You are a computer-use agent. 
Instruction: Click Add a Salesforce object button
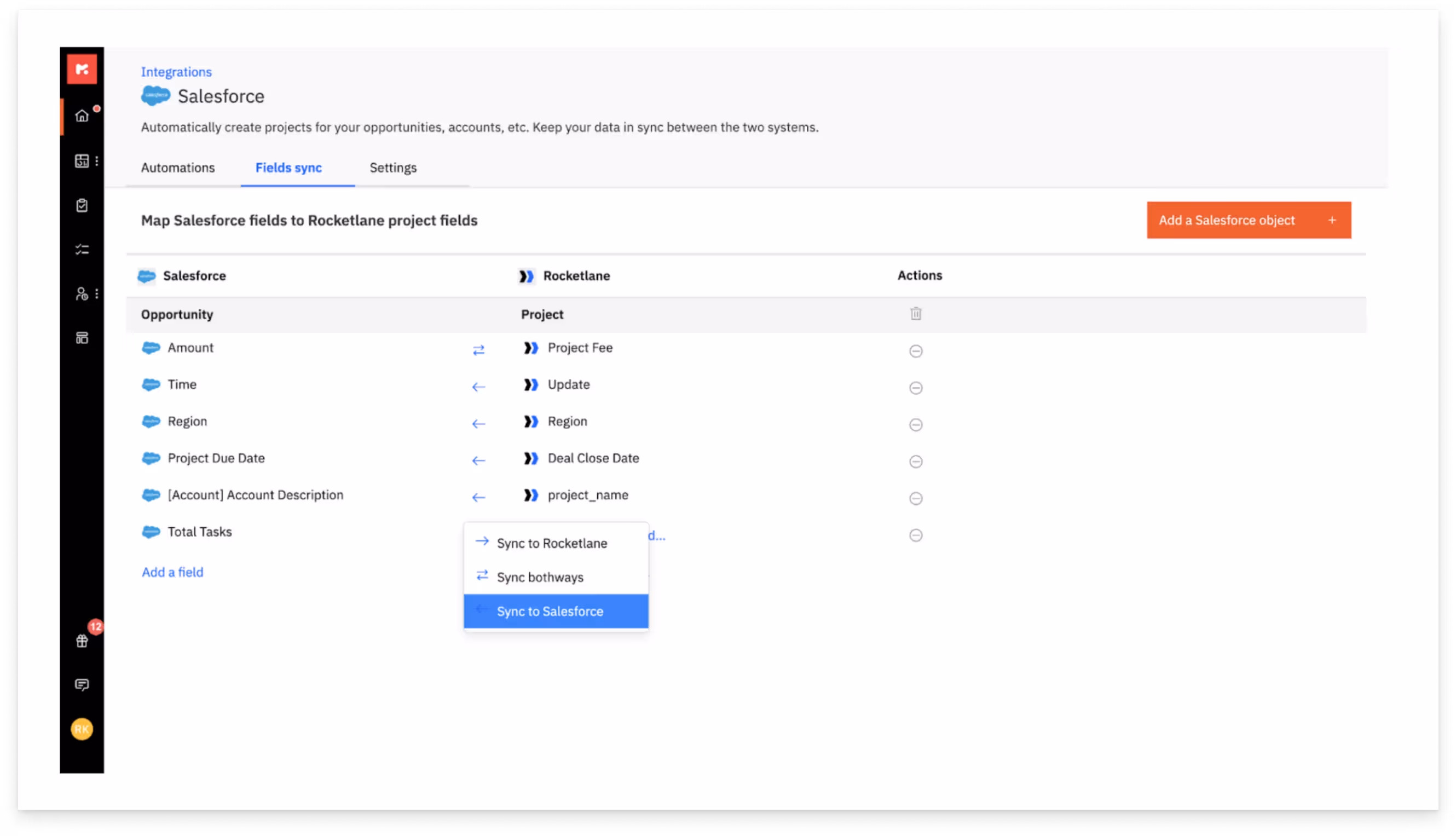[1248, 220]
